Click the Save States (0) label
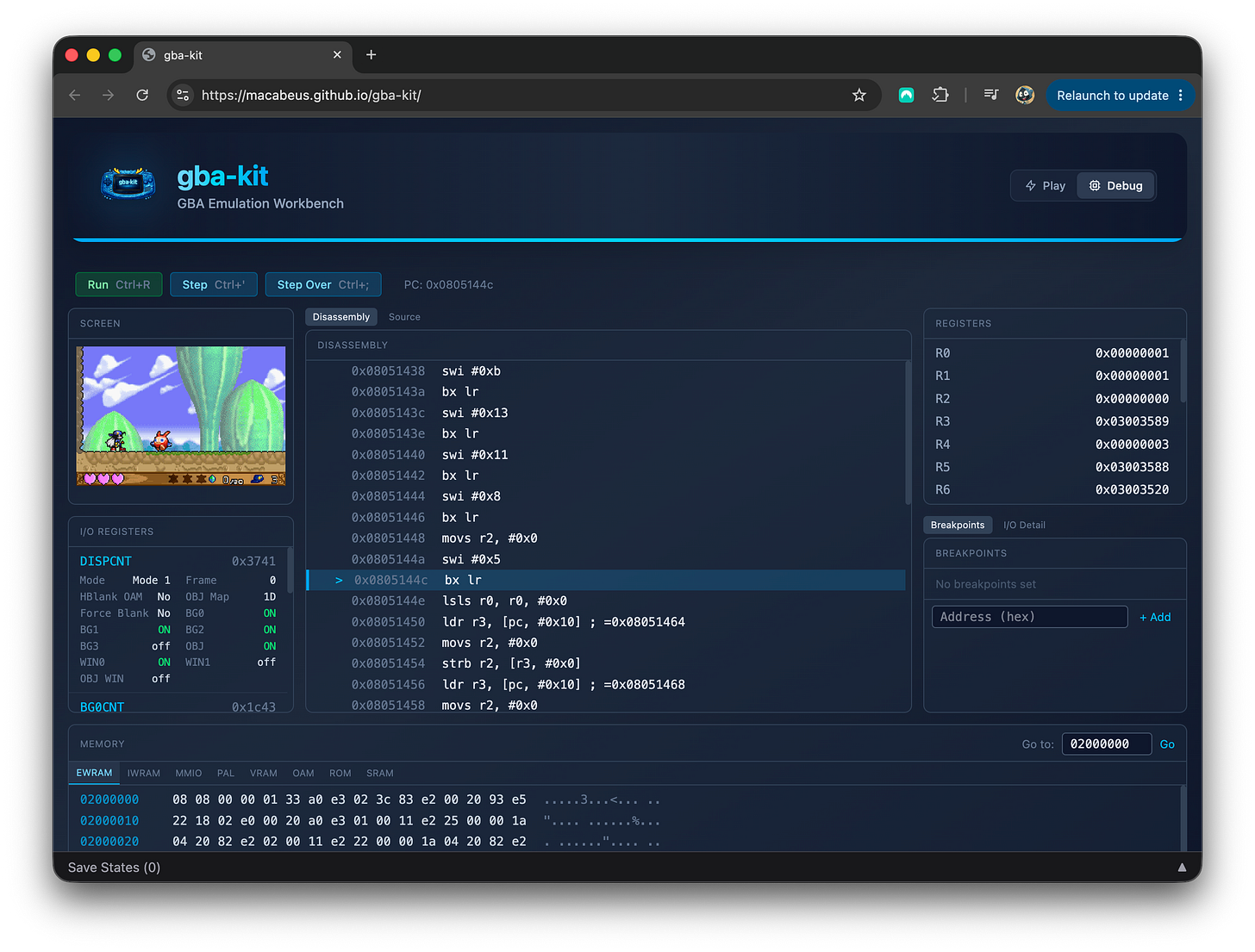Image resolution: width=1255 pixels, height=952 pixels. pyautogui.click(x=114, y=868)
